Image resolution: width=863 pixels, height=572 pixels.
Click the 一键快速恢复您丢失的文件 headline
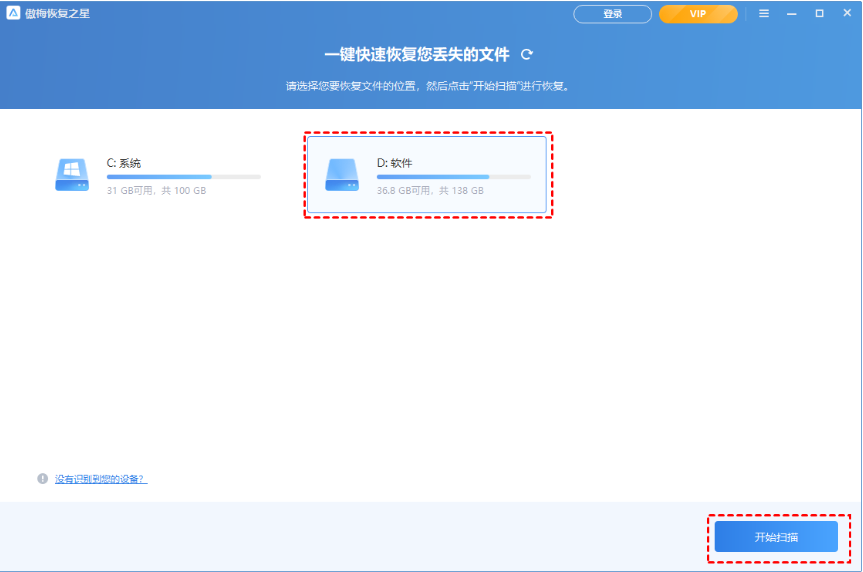click(417, 55)
